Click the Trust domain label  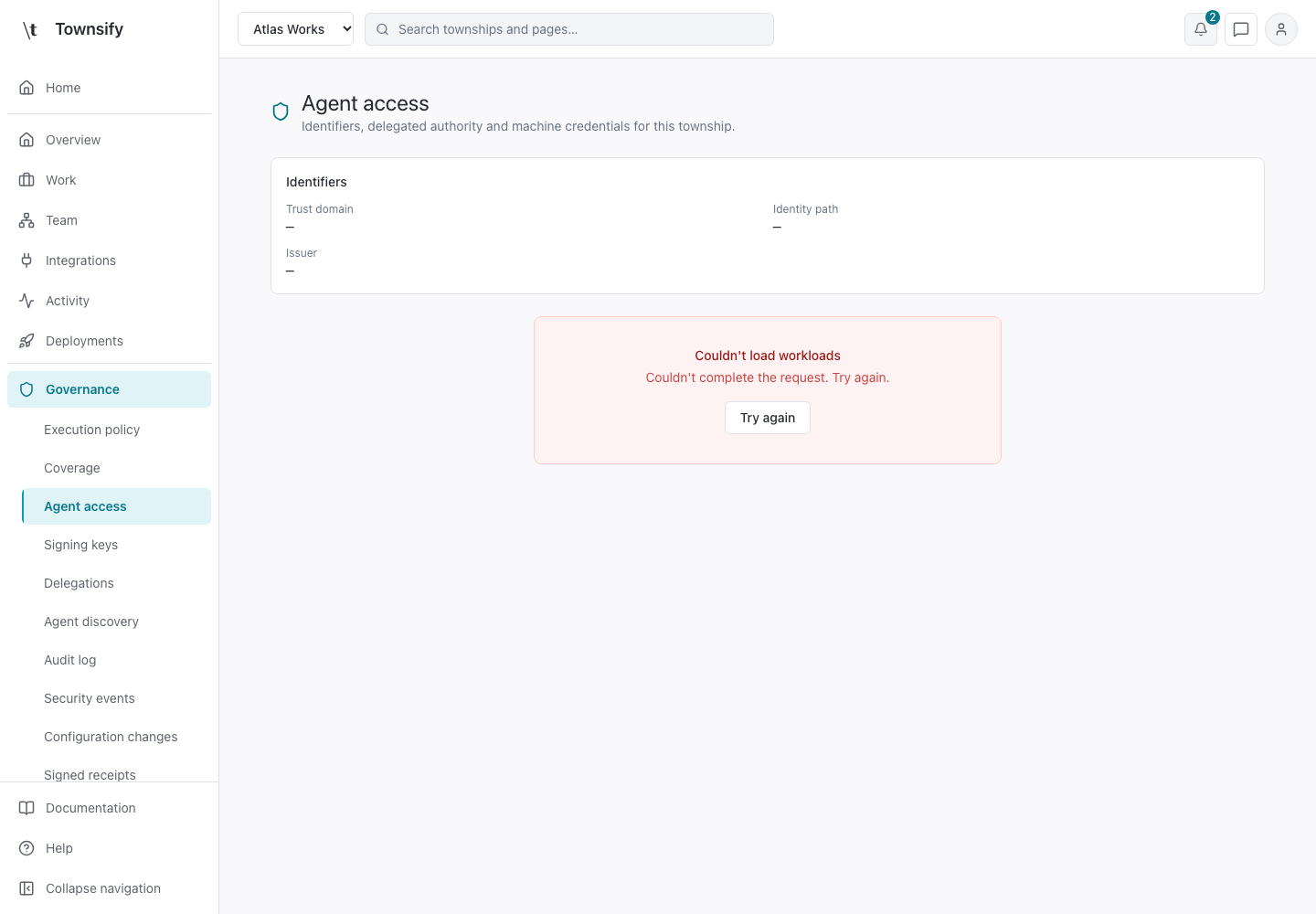coord(320,209)
